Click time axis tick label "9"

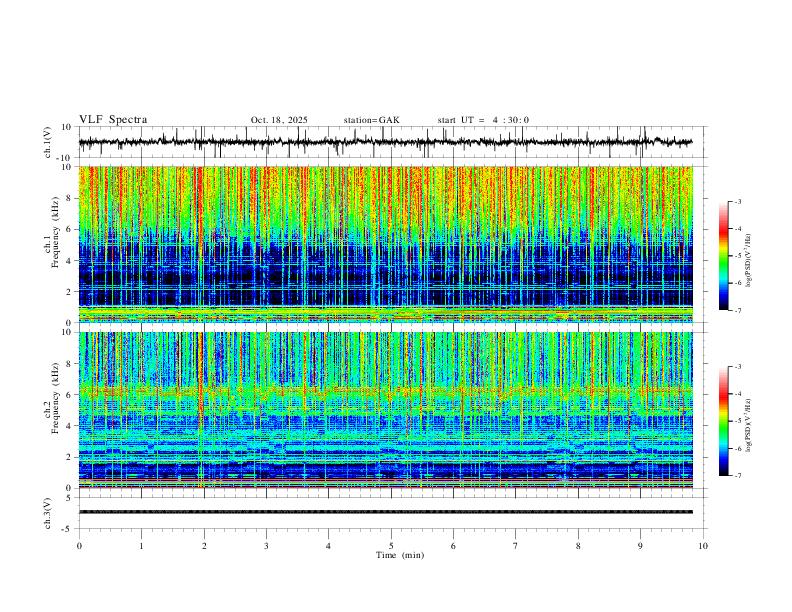pos(640,546)
